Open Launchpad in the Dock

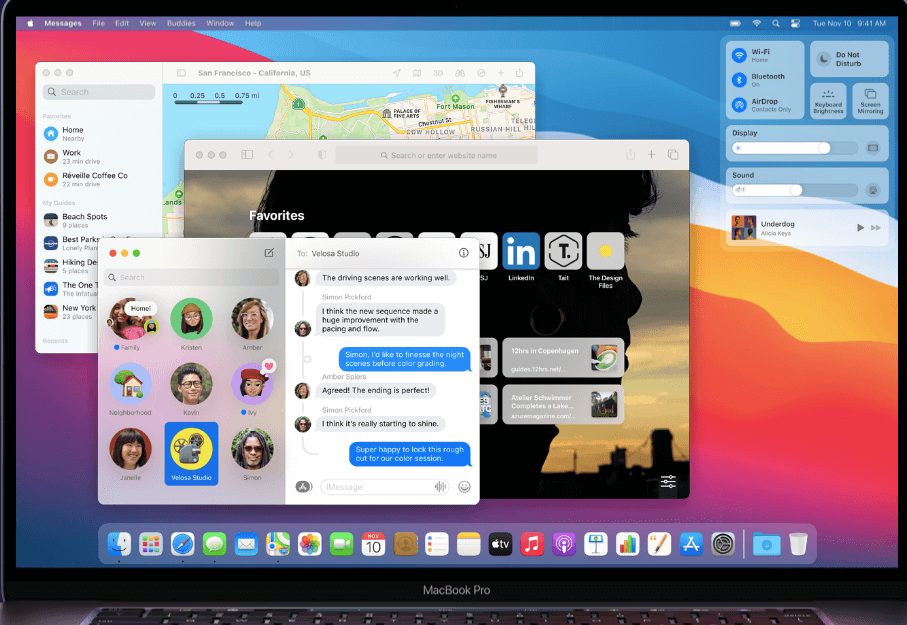pyautogui.click(x=151, y=544)
